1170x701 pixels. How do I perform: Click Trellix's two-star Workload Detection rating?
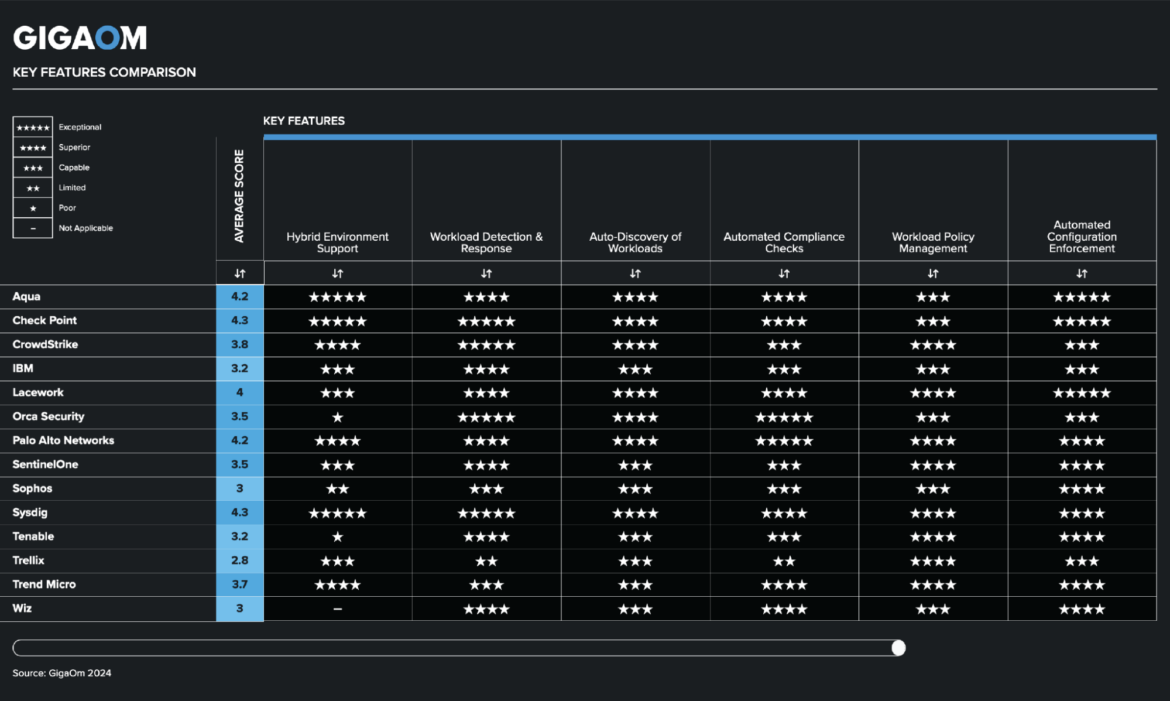click(486, 560)
